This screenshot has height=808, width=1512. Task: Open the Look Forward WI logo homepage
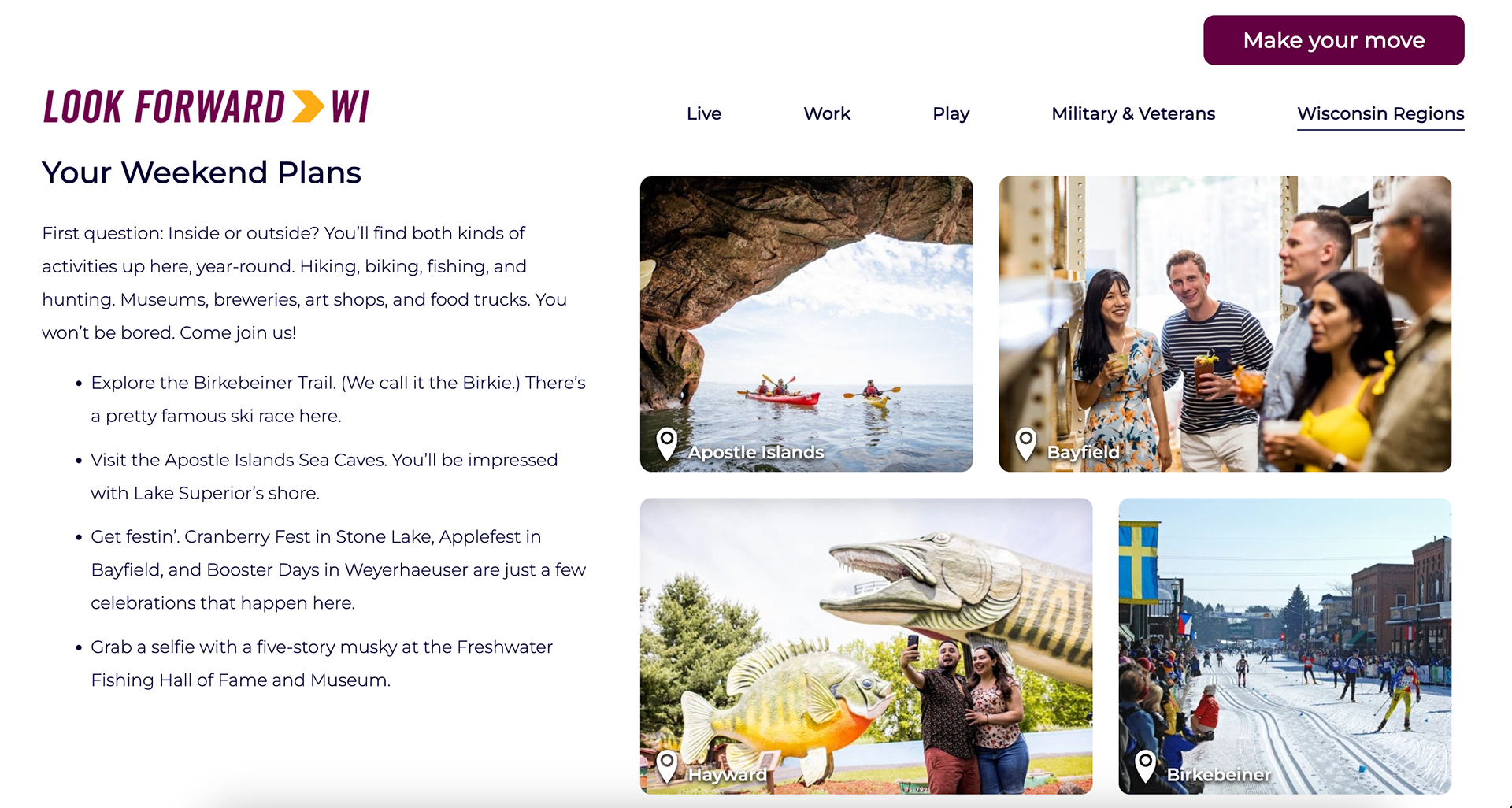[x=206, y=106]
